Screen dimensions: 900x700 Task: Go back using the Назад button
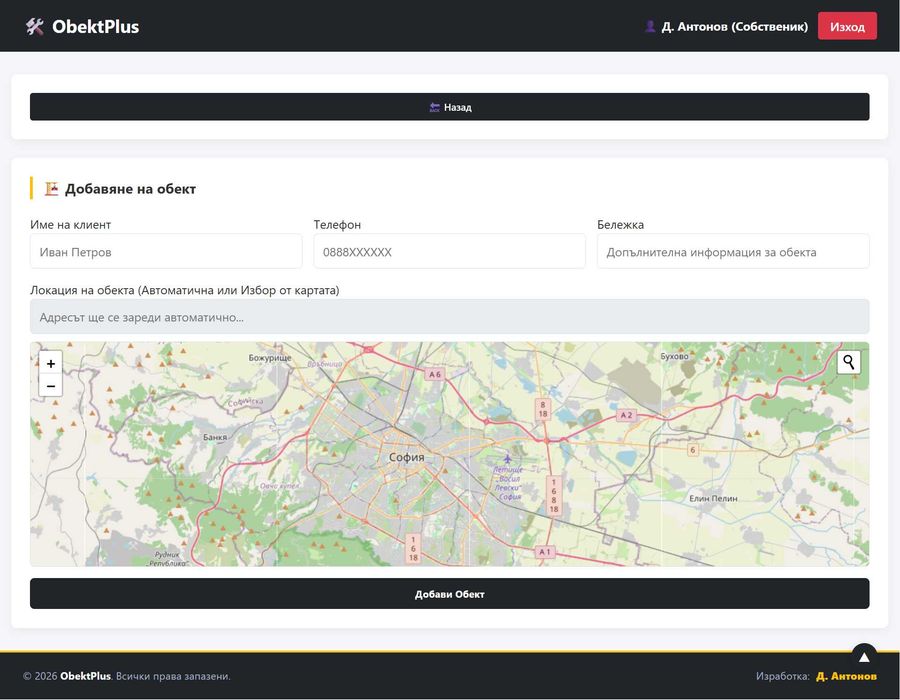click(x=449, y=107)
